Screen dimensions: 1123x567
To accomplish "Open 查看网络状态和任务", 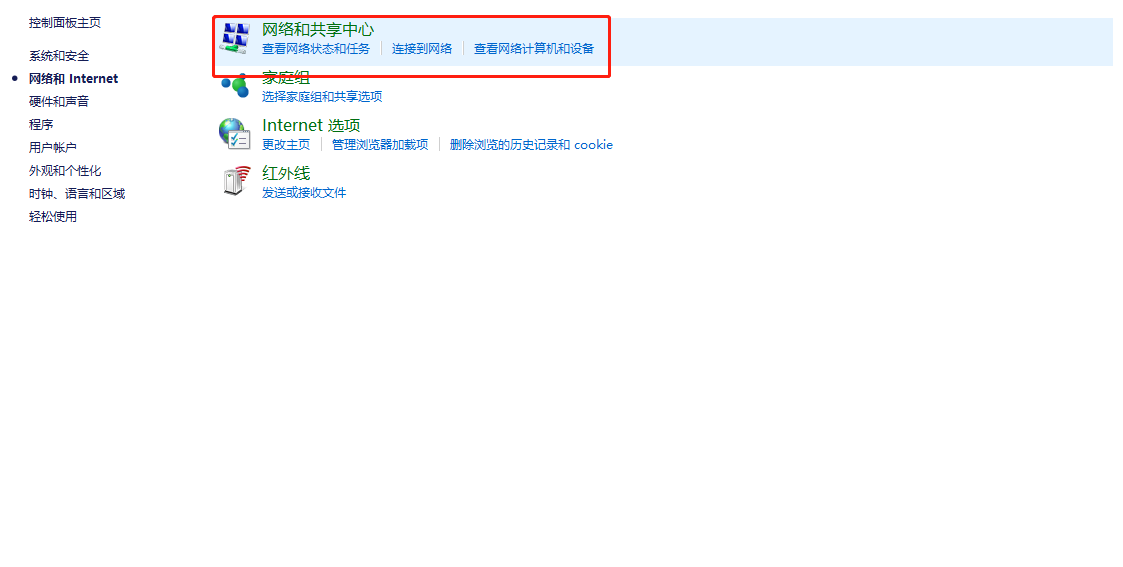I will 316,49.
